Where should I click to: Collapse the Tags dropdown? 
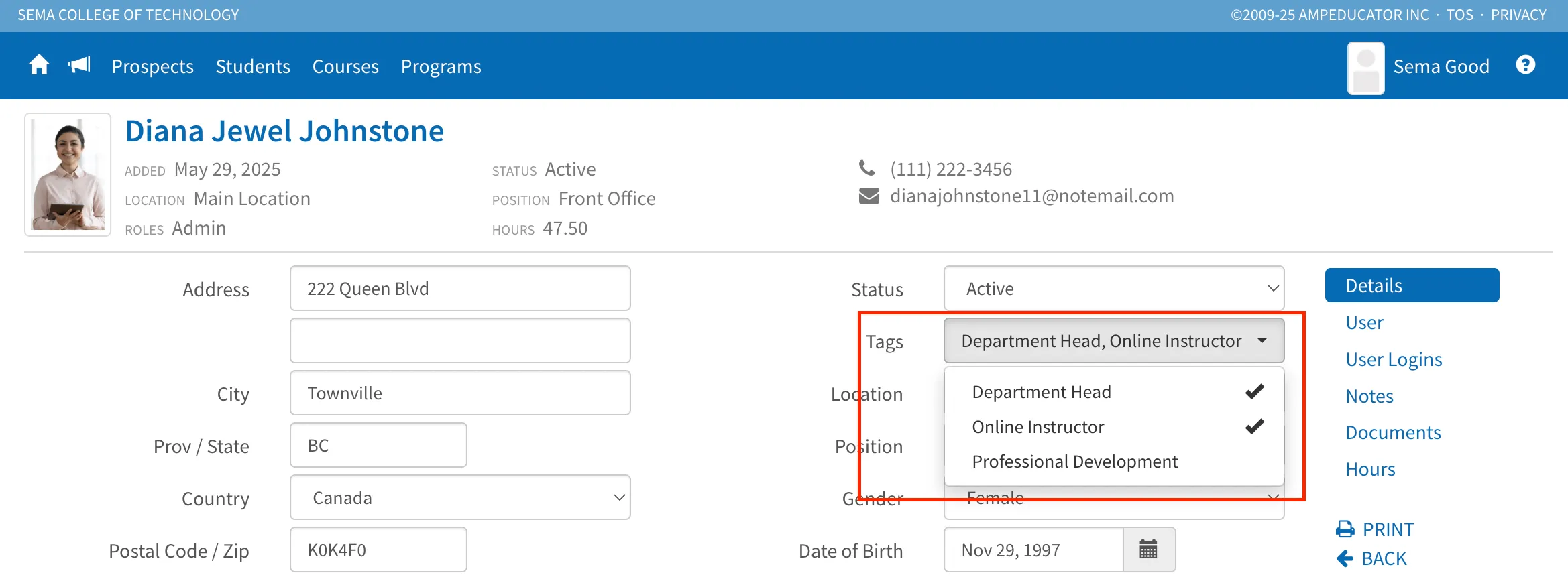1114,341
